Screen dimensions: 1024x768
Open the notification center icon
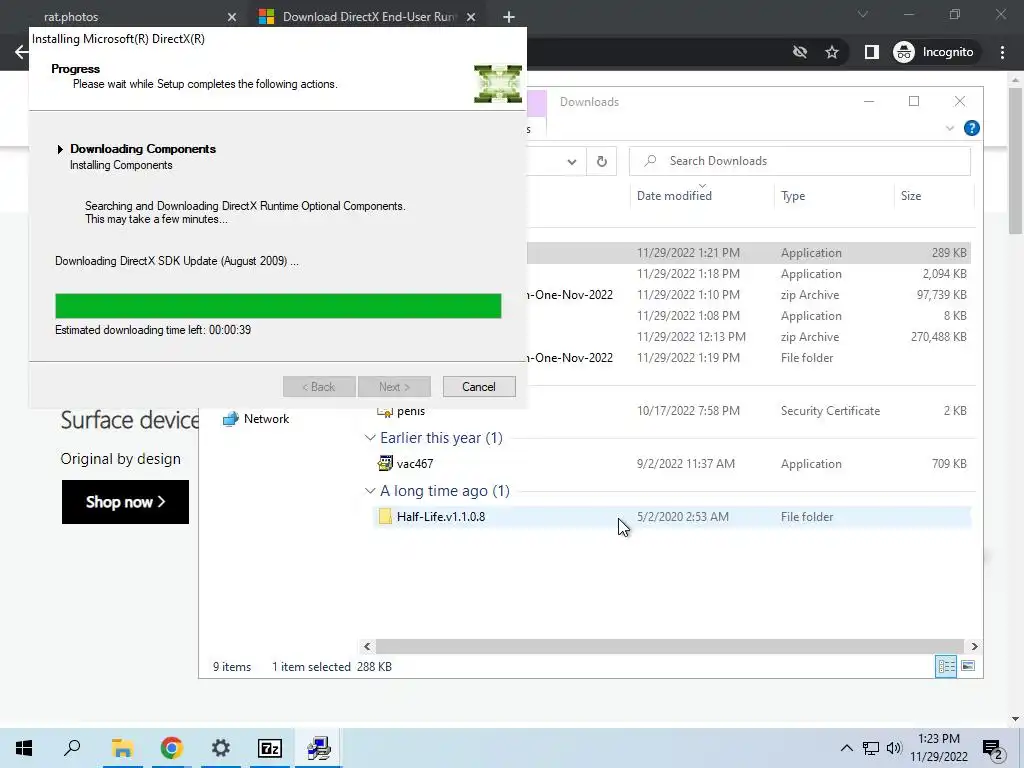(x=993, y=749)
